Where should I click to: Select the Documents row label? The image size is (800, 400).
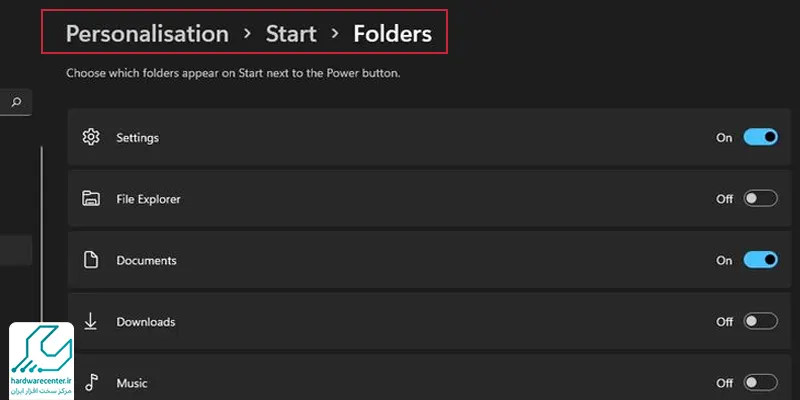pos(146,260)
